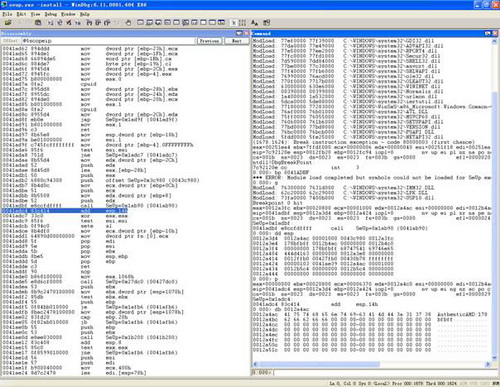Click the Open Source File toolbar icon
This screenshot has width=500, height=387.
8,23
